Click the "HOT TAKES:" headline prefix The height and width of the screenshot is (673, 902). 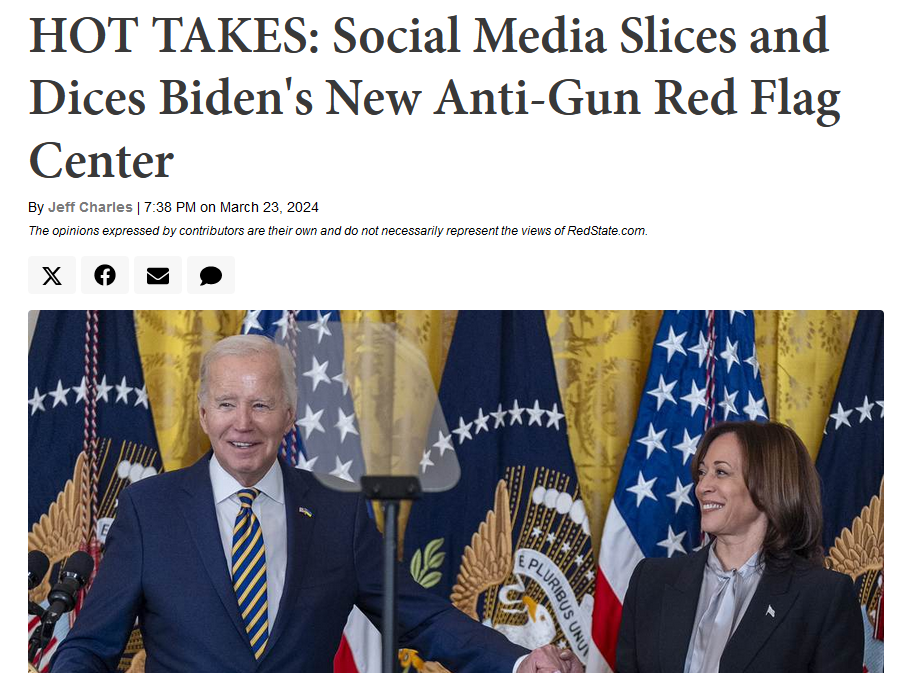[x=174, y=36]
